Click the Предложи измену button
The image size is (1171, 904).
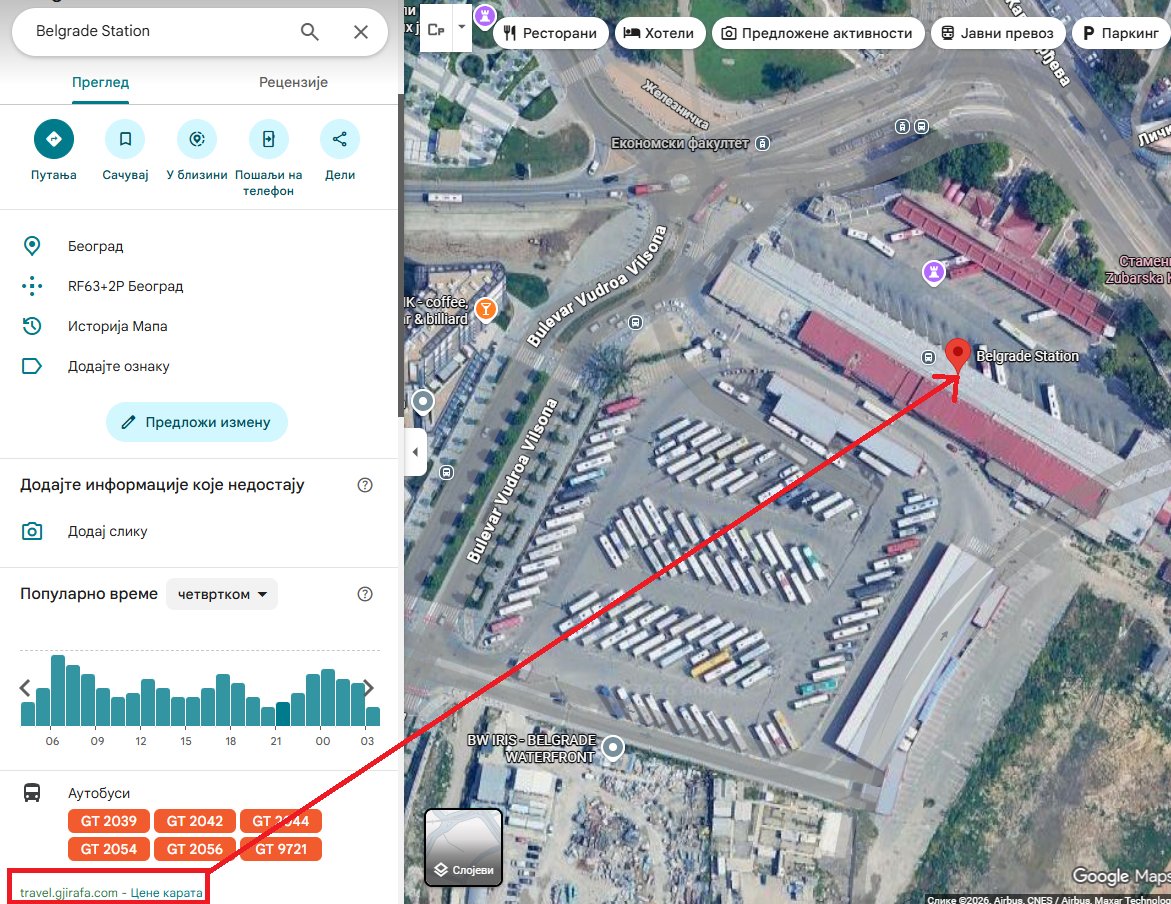tap(196, 422)
